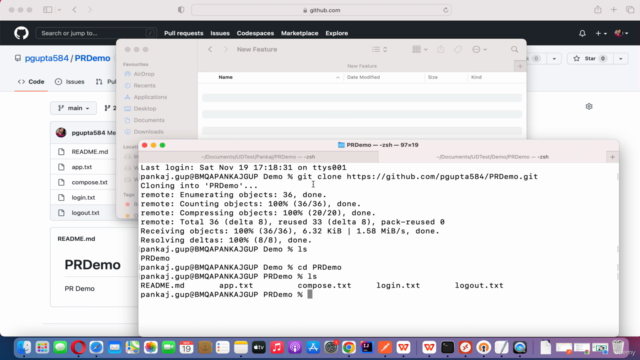Go back in Finder window

(x=210, y=49)
